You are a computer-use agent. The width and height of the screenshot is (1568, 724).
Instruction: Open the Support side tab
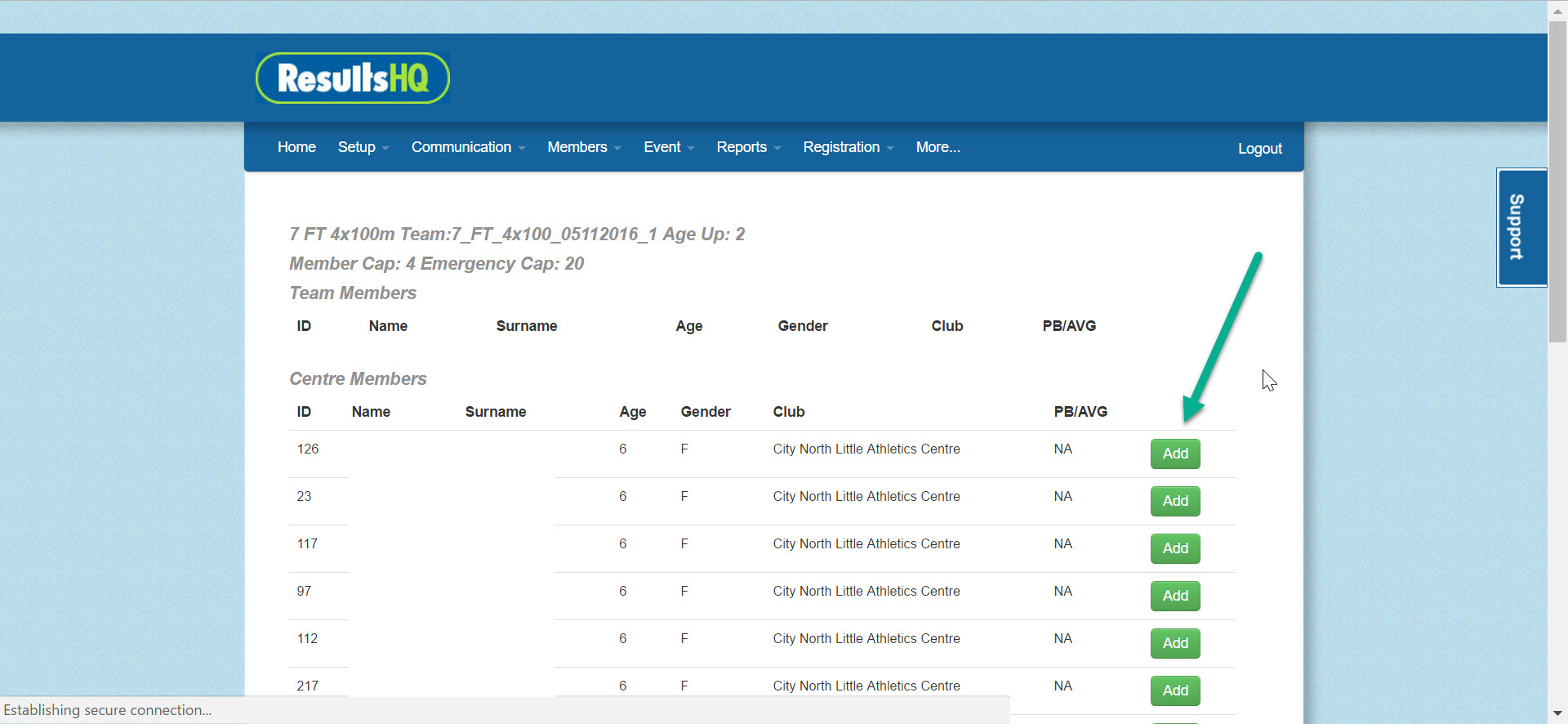[x=1521, y=227]
